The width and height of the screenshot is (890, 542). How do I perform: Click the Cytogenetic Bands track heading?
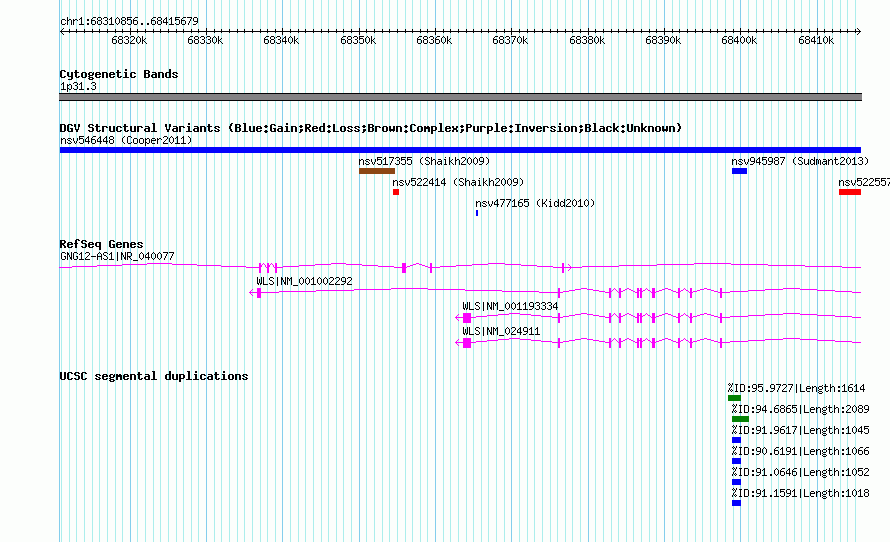click(x=119, y=74)
